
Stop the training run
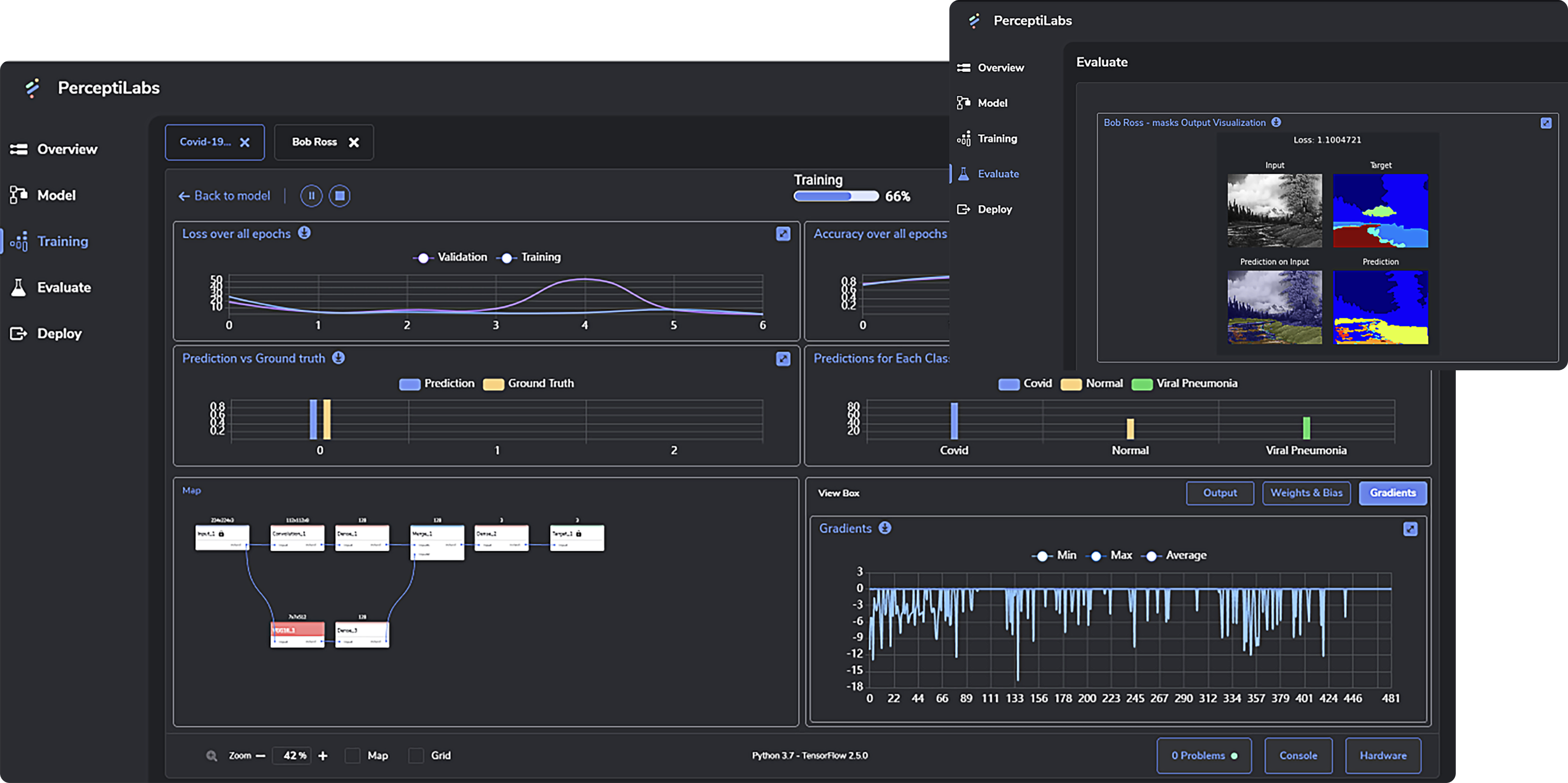pyautogui.click(x=340, y=196)
